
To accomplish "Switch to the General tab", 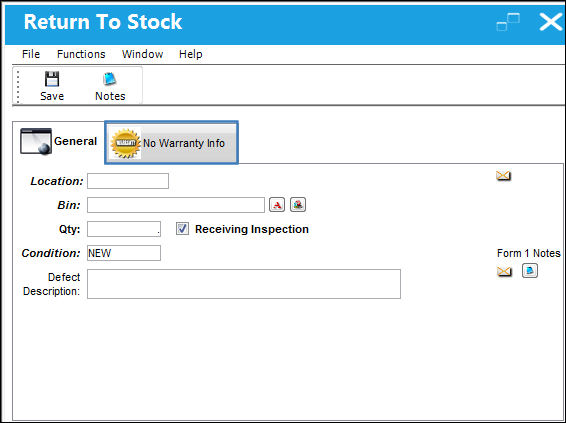I will [x=59, y=141].
